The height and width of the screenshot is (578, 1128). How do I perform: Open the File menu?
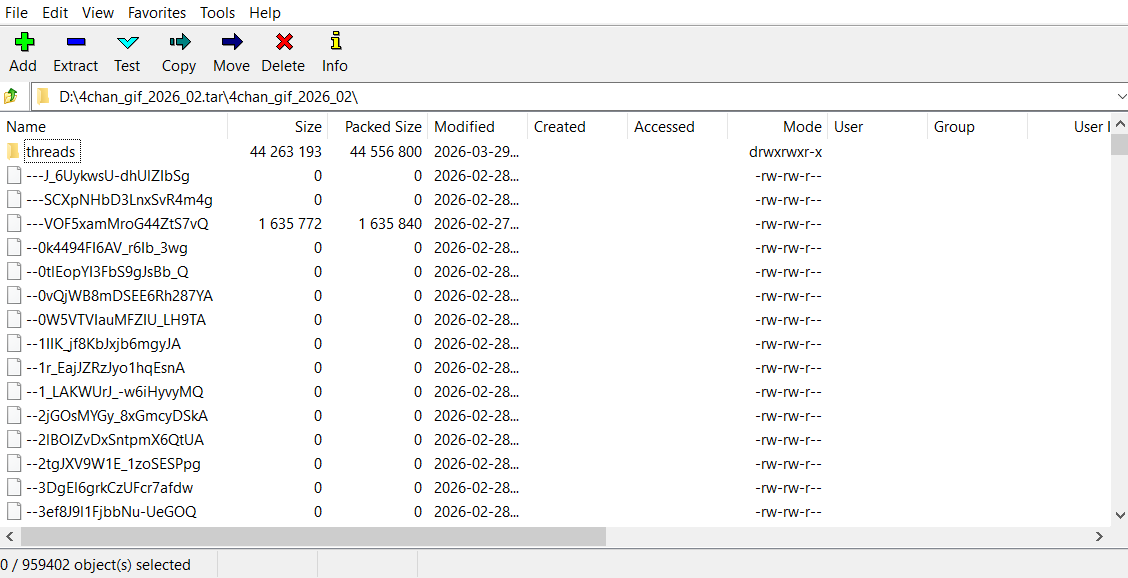16,13
